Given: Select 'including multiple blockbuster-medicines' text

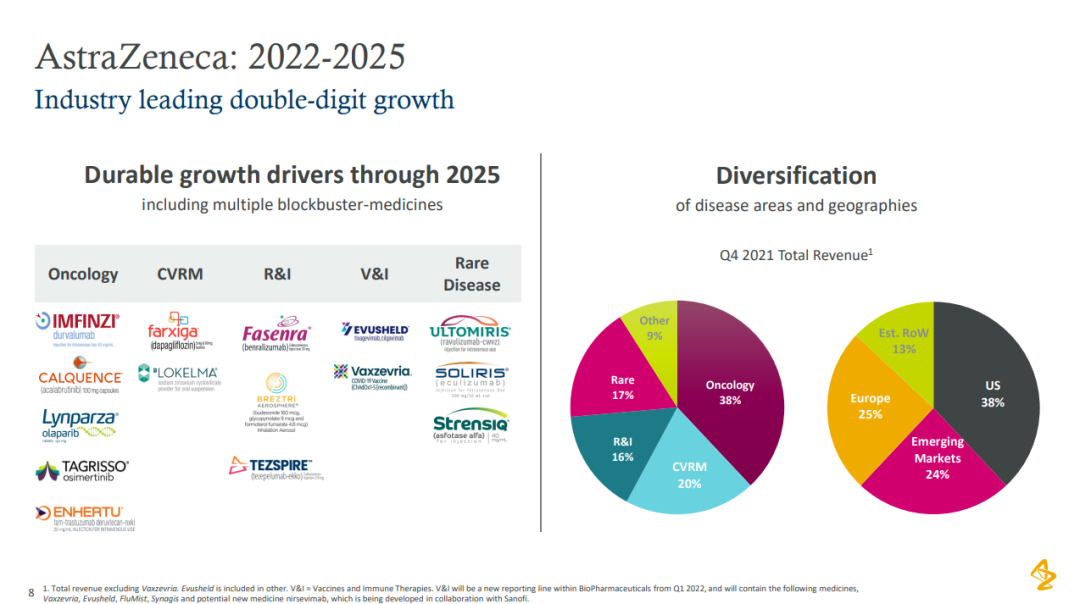Looking at the screenshot, I should (292, 205).
